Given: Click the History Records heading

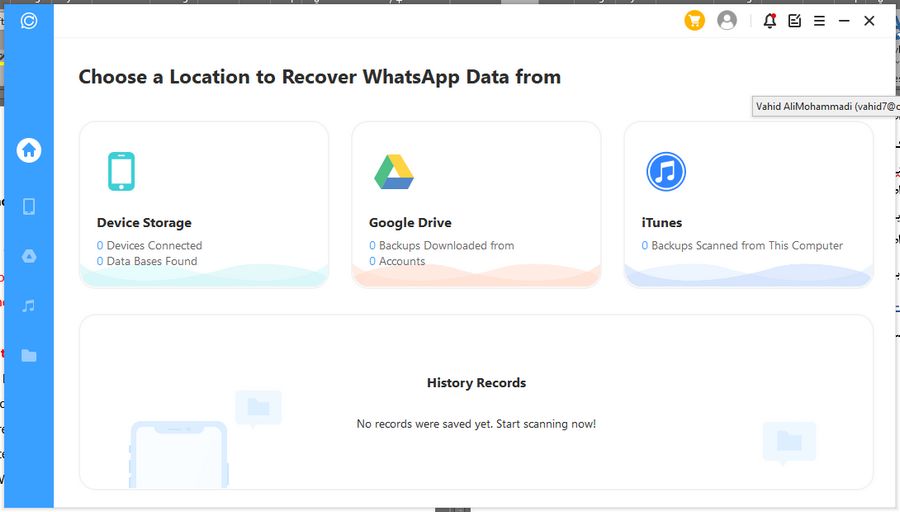Looking at the screenshot, I should coord(476,383).
